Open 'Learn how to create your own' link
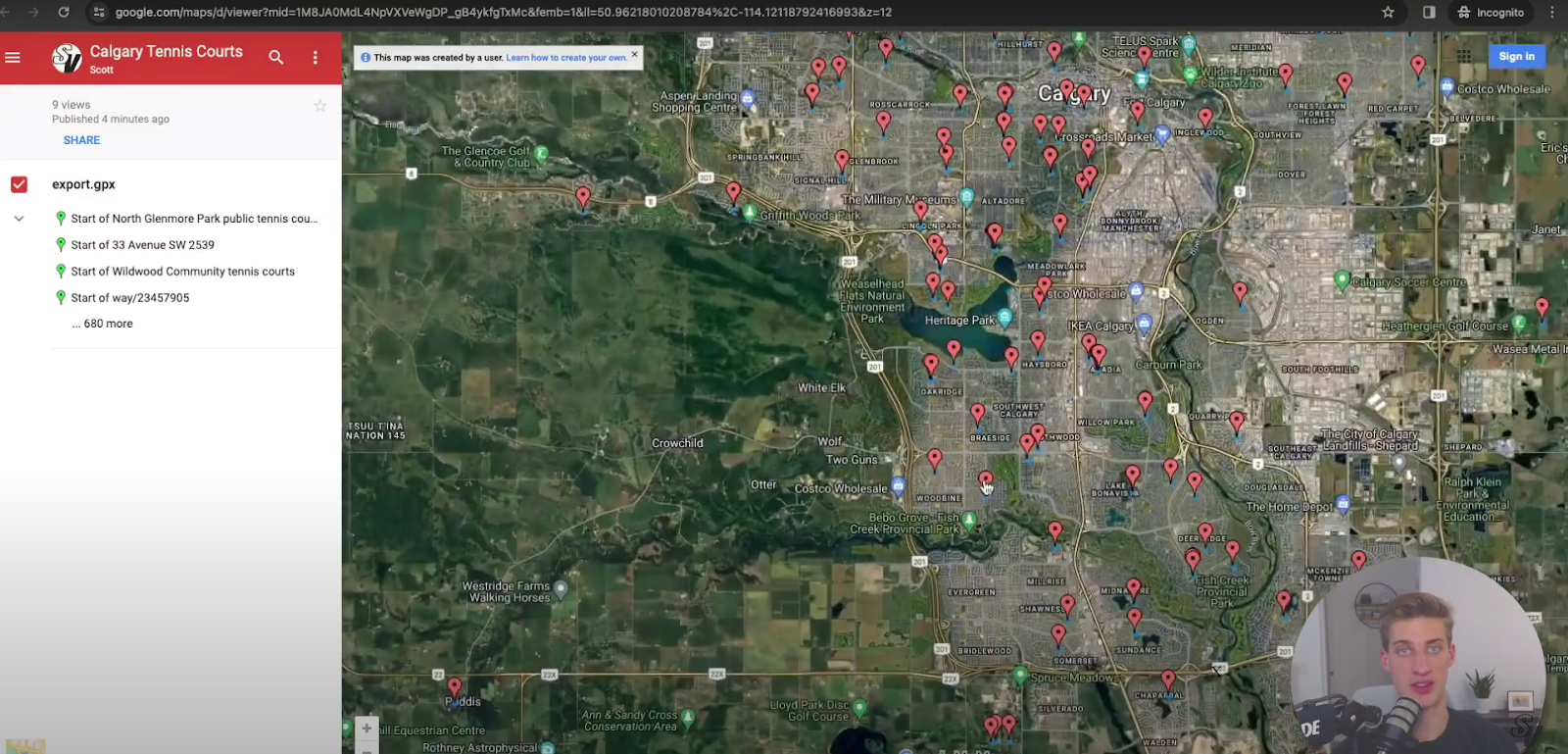 (566, 58)
